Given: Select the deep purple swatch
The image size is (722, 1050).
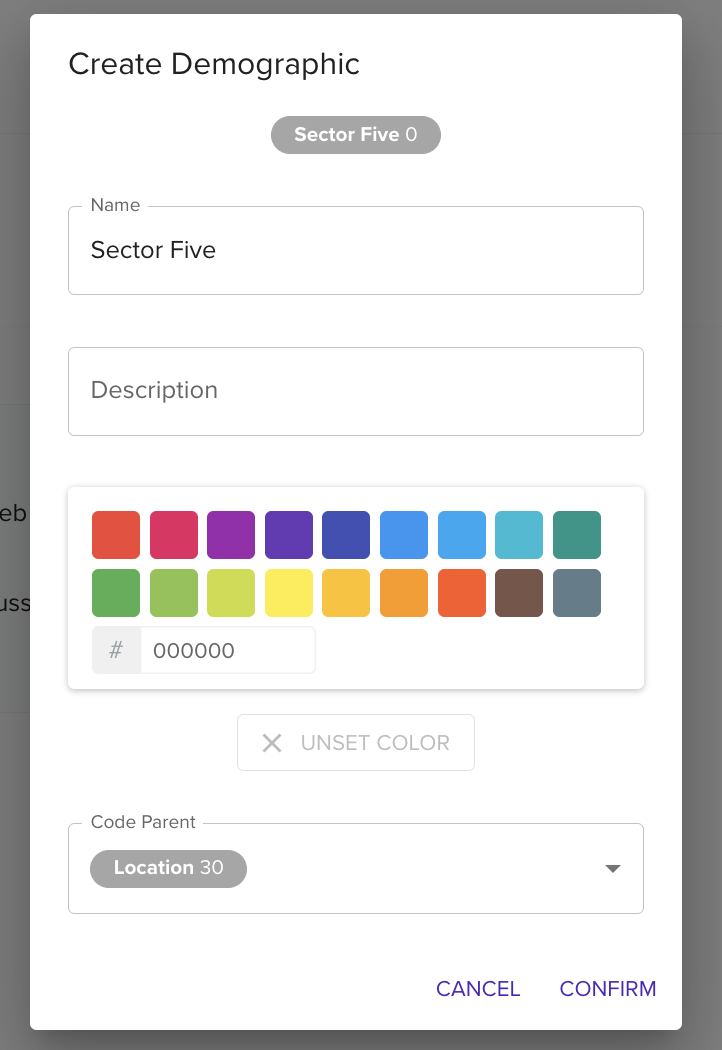Looking at the screenshot, I should pyautogui.click(x=289, y=535).
